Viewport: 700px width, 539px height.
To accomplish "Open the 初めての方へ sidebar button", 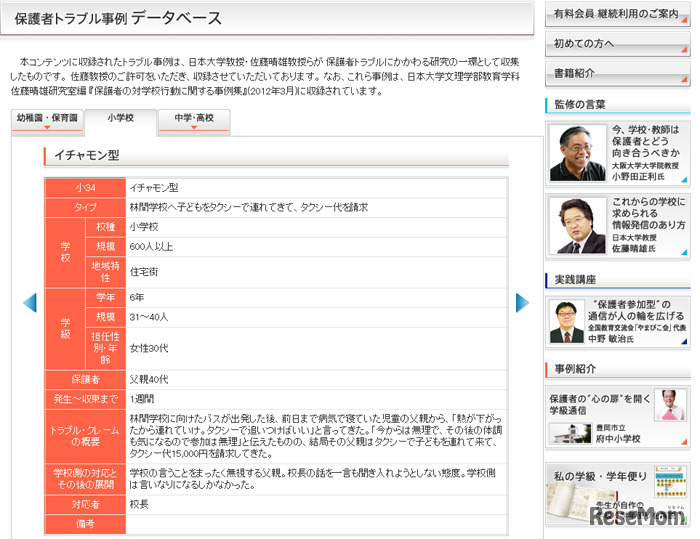I will [616, 45].
